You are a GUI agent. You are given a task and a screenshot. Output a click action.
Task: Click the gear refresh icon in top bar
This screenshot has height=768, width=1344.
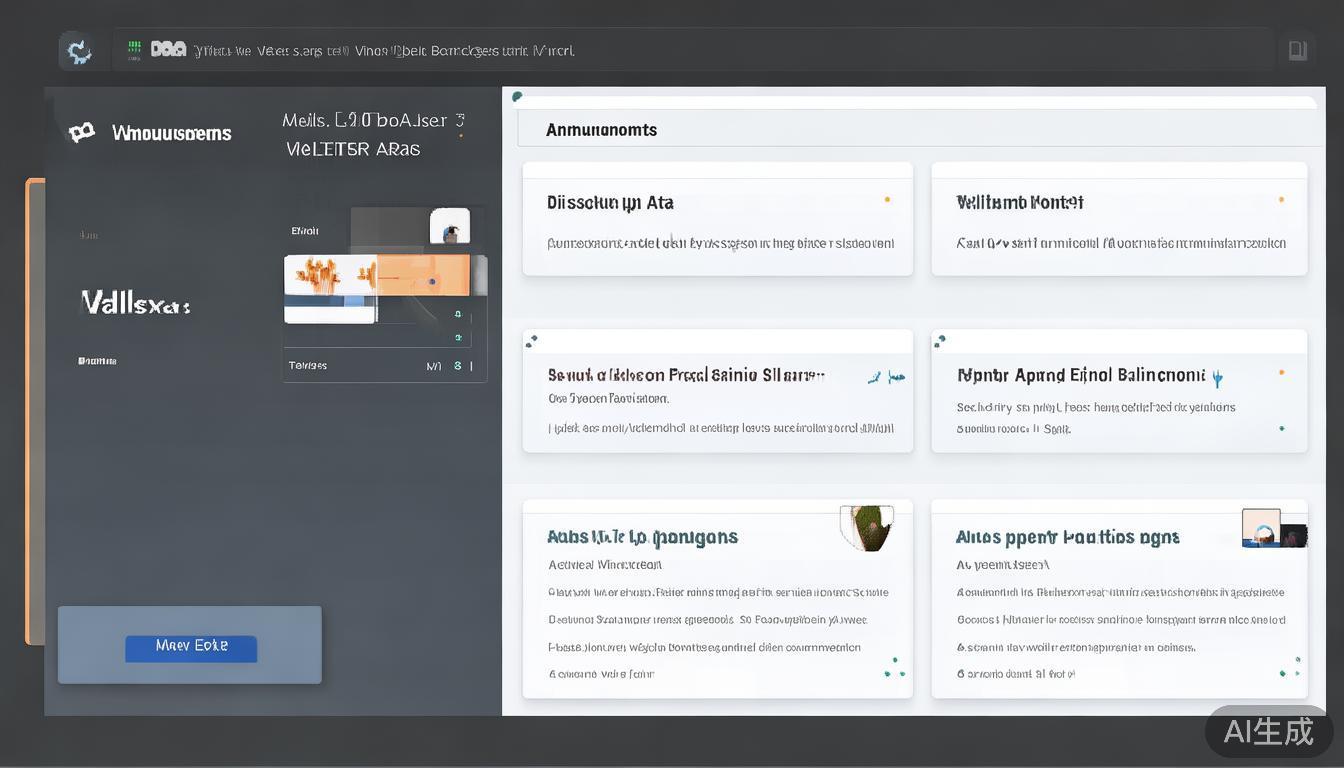(x=77, y=50)
